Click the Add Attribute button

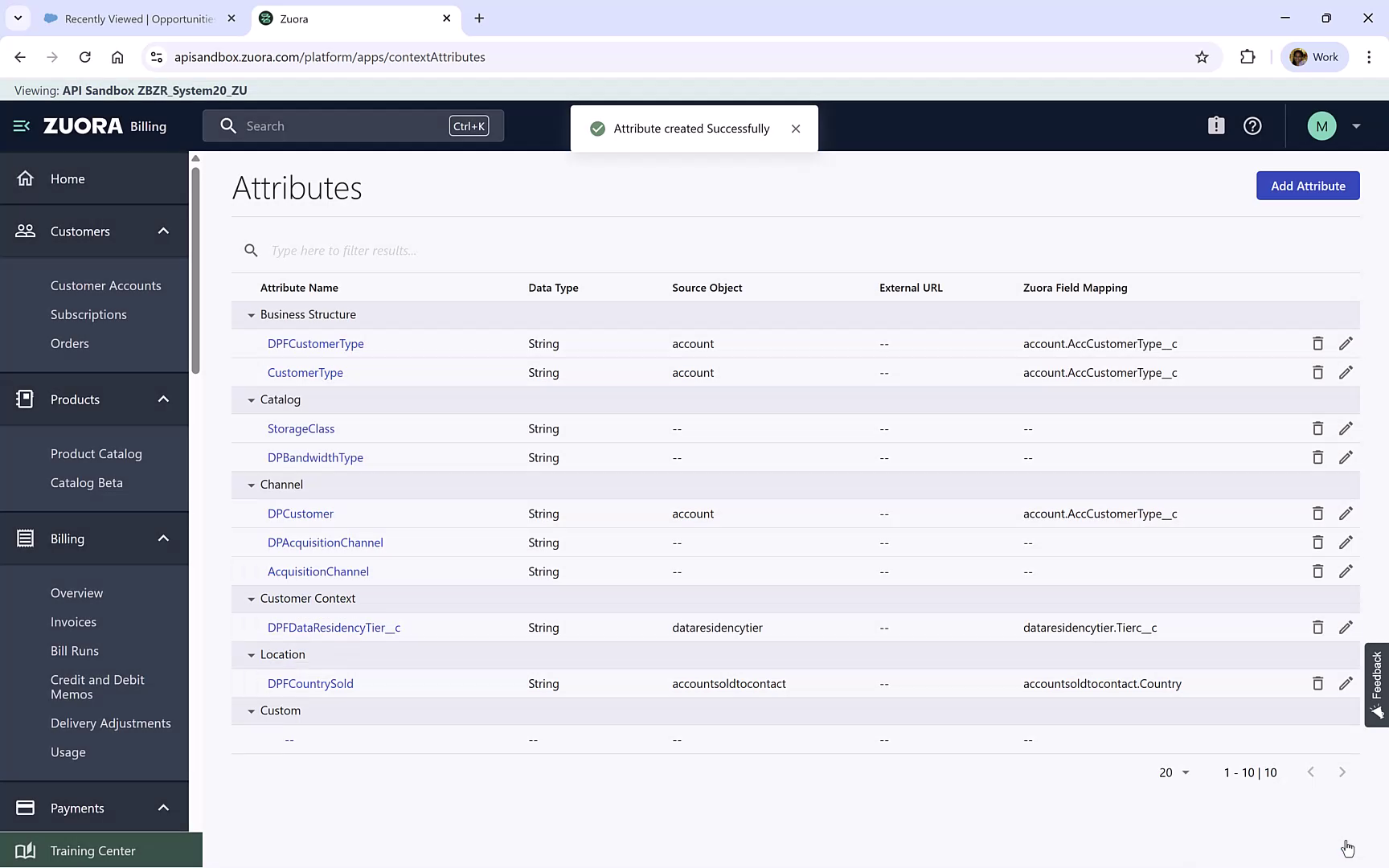(1308, 186)
